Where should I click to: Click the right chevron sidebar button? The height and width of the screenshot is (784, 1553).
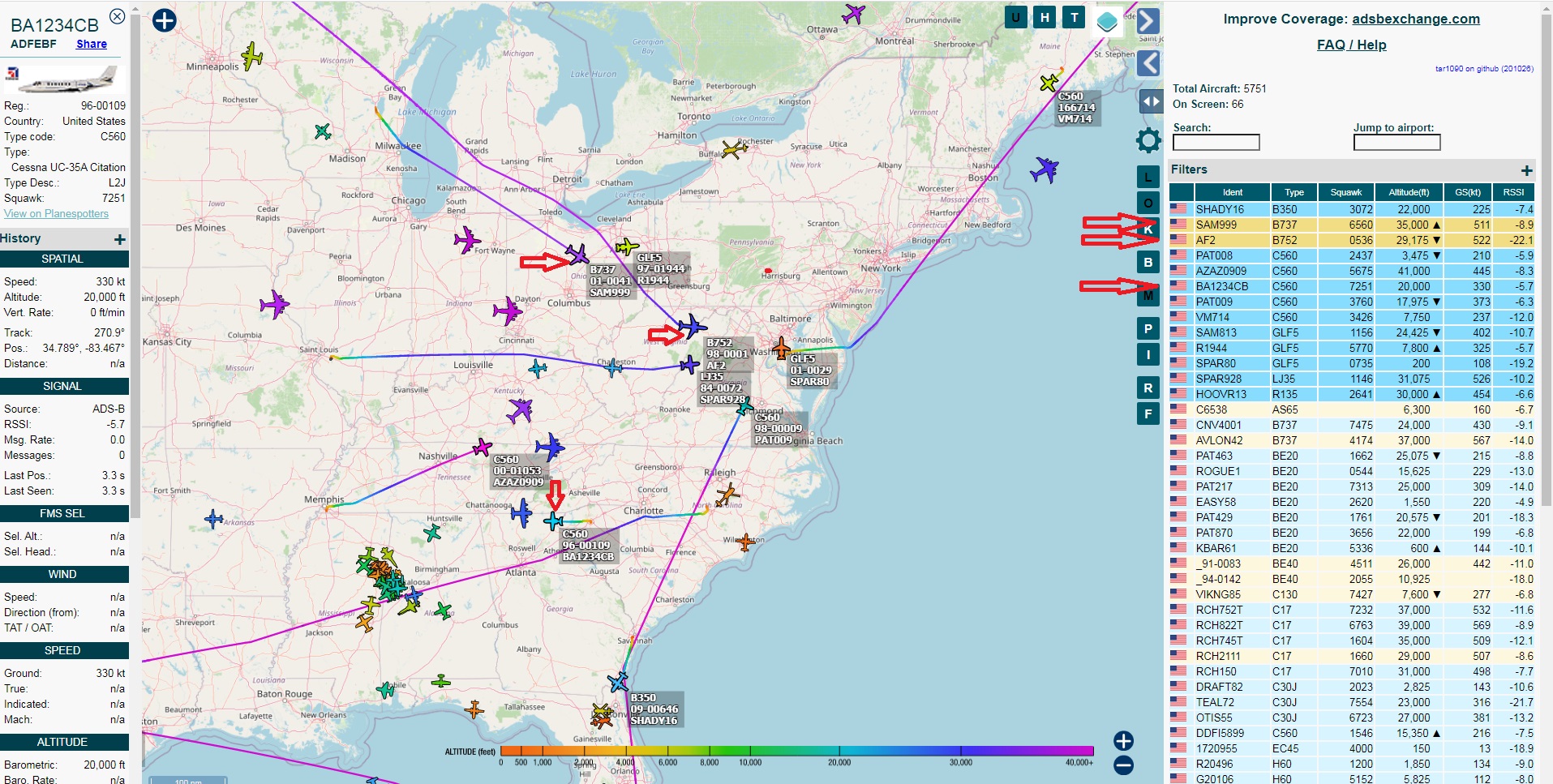tap(1148, 21)
